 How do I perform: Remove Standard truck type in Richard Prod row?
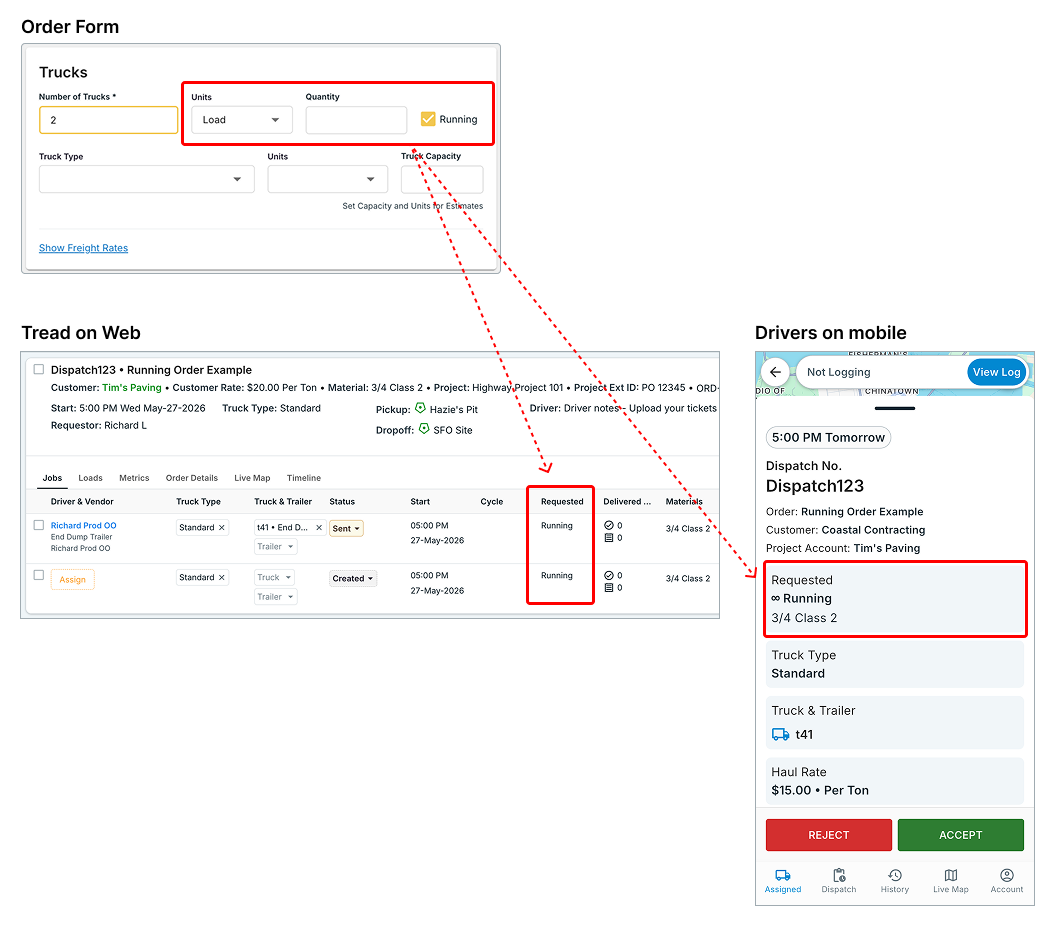coord(221,528)
